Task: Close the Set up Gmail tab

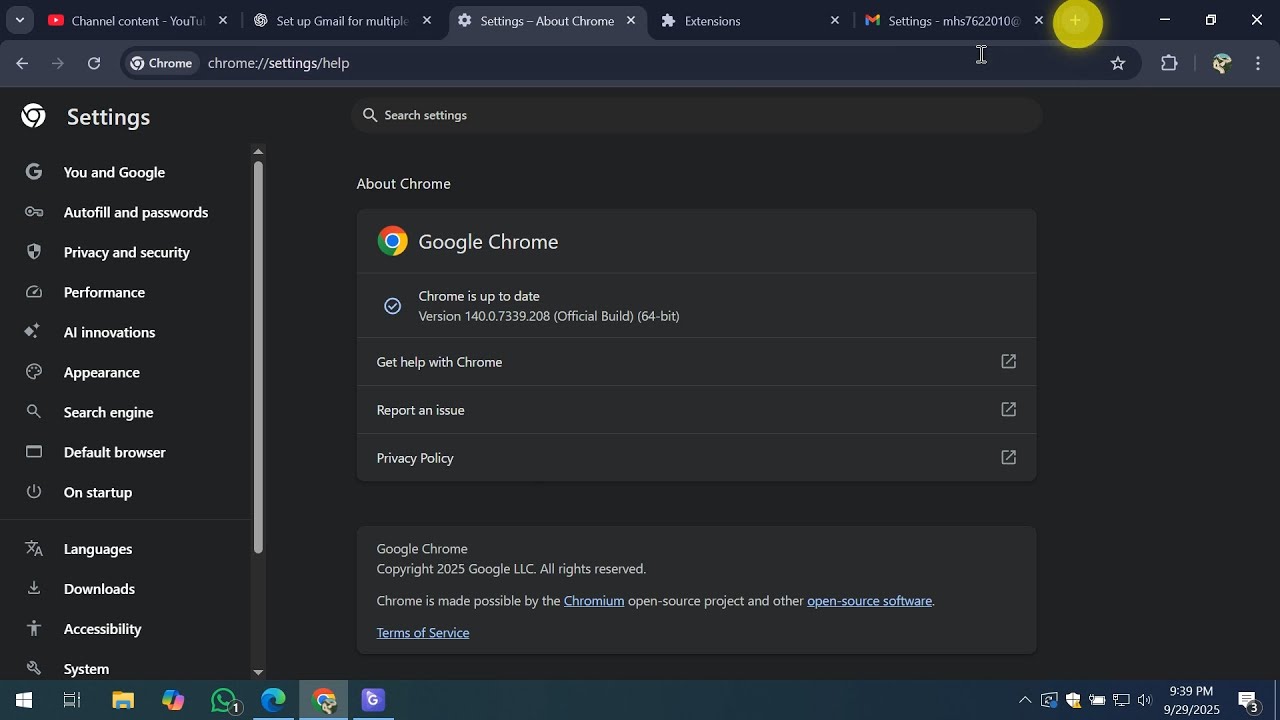Action: click(x=427, y=20)
